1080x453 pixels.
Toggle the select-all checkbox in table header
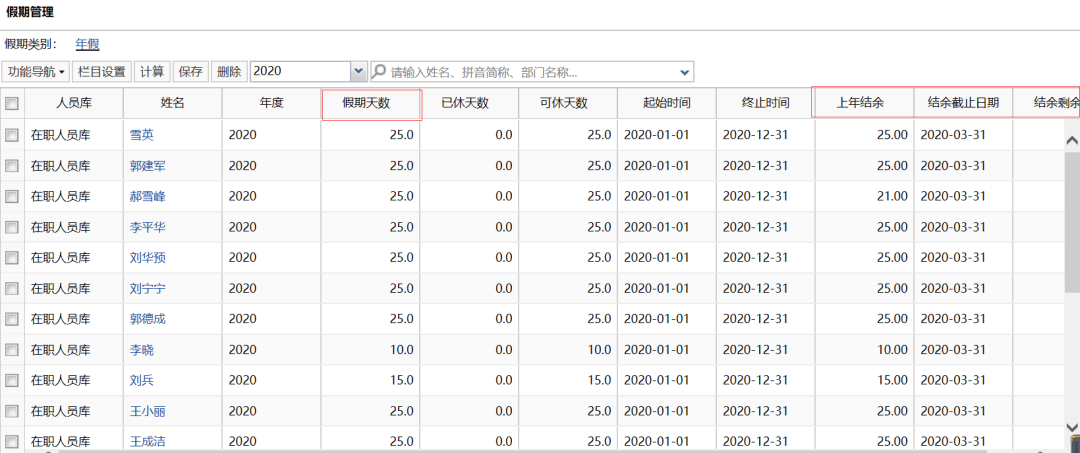pos(12,104)
